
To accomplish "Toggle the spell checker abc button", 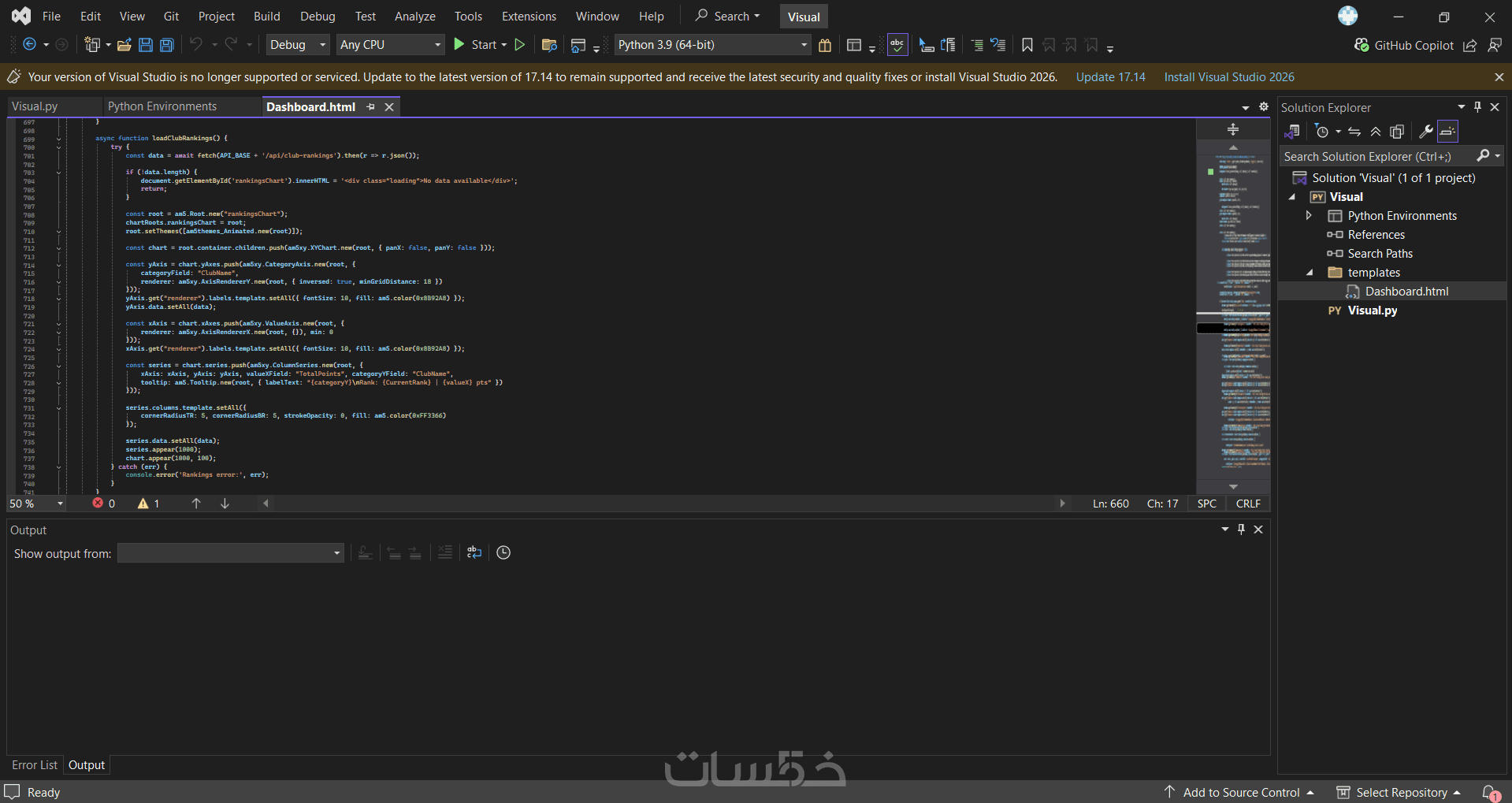I will pos(897,45).
